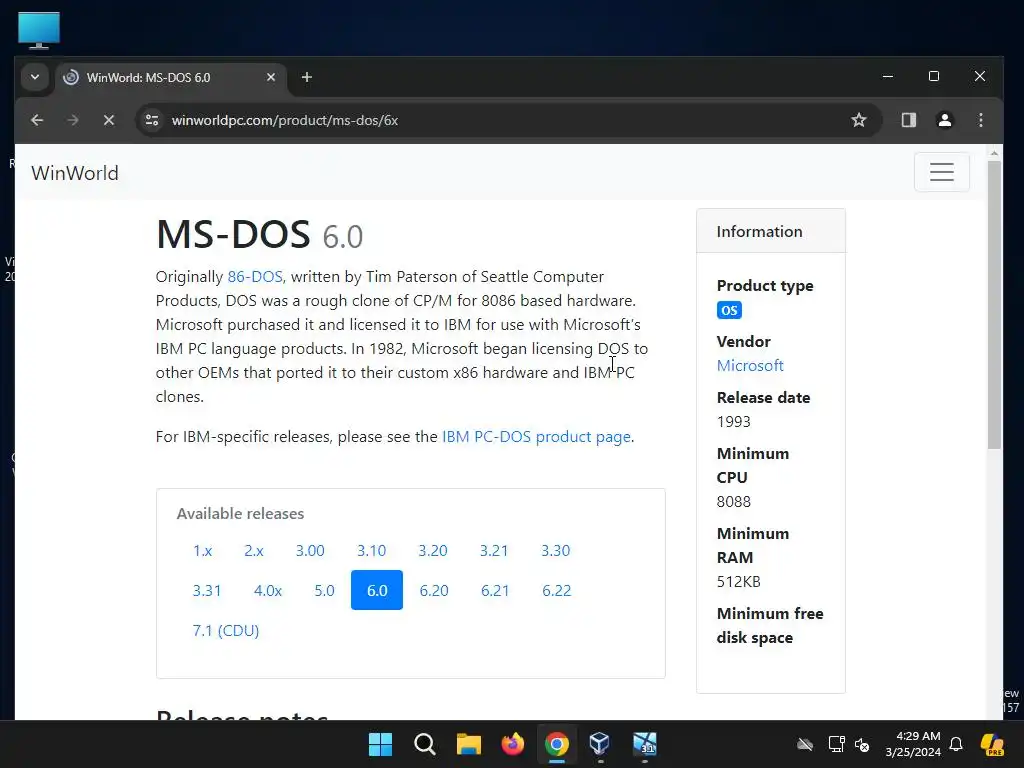Open File Explorer from taskbar
Image resolution: width=1024 pixels, height=768 pixels.
pos(468,744)
